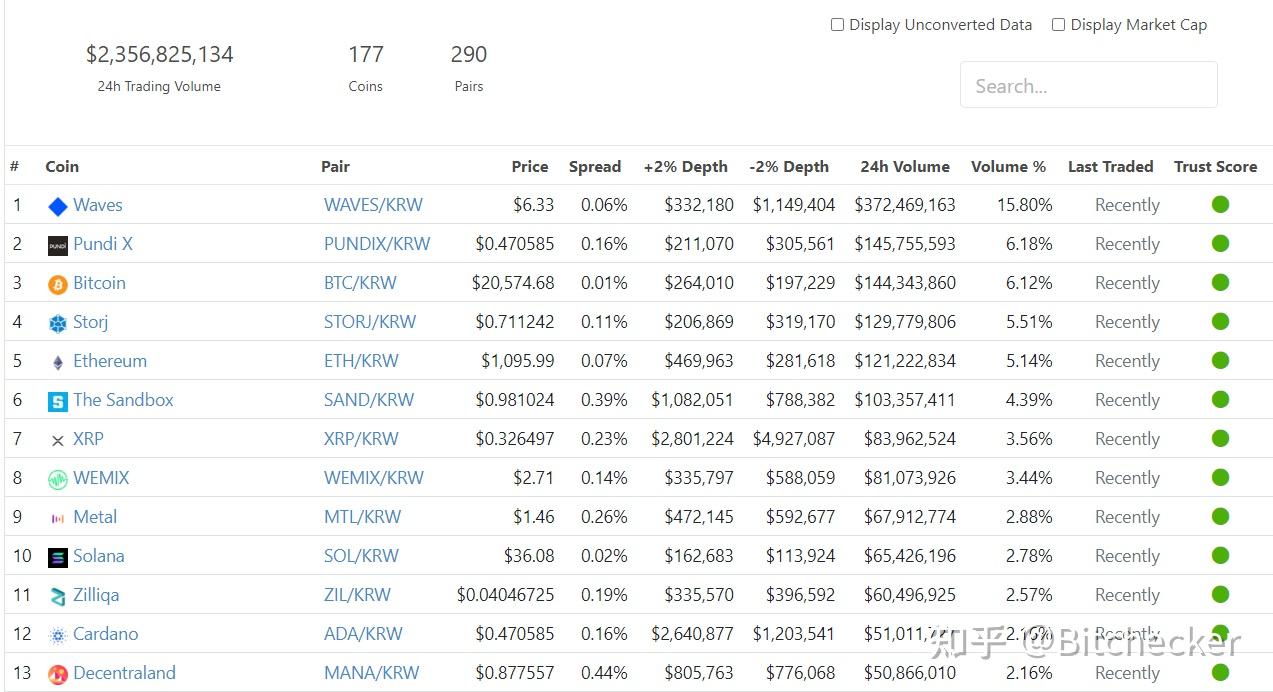Click the Storj coin icon
Viewport: 1273px width, 692px height.
pos(58,323)
